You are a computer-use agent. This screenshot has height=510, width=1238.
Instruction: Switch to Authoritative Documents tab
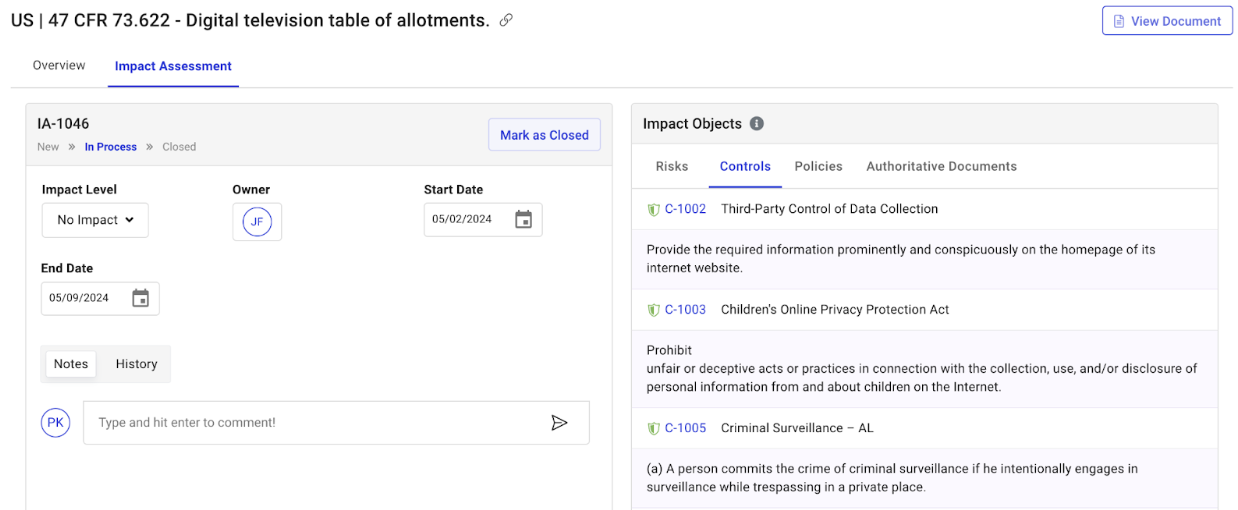click(x=941, y=167)
